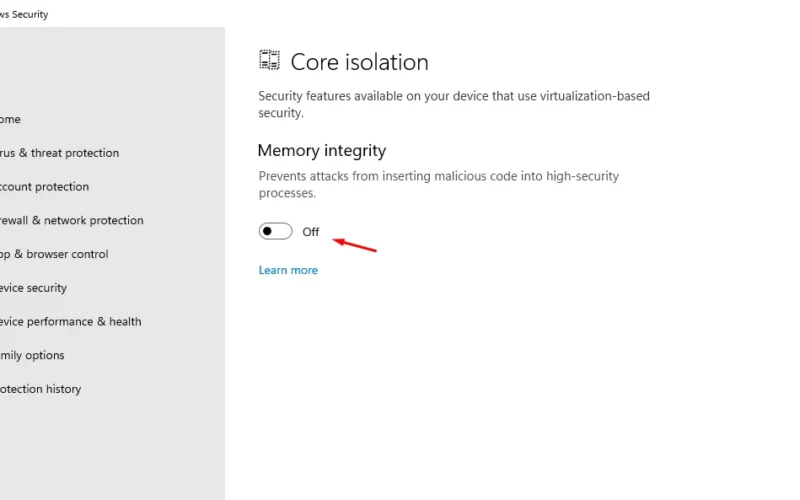Select App & browser control

pyautogui.click(x=54, y=254)
